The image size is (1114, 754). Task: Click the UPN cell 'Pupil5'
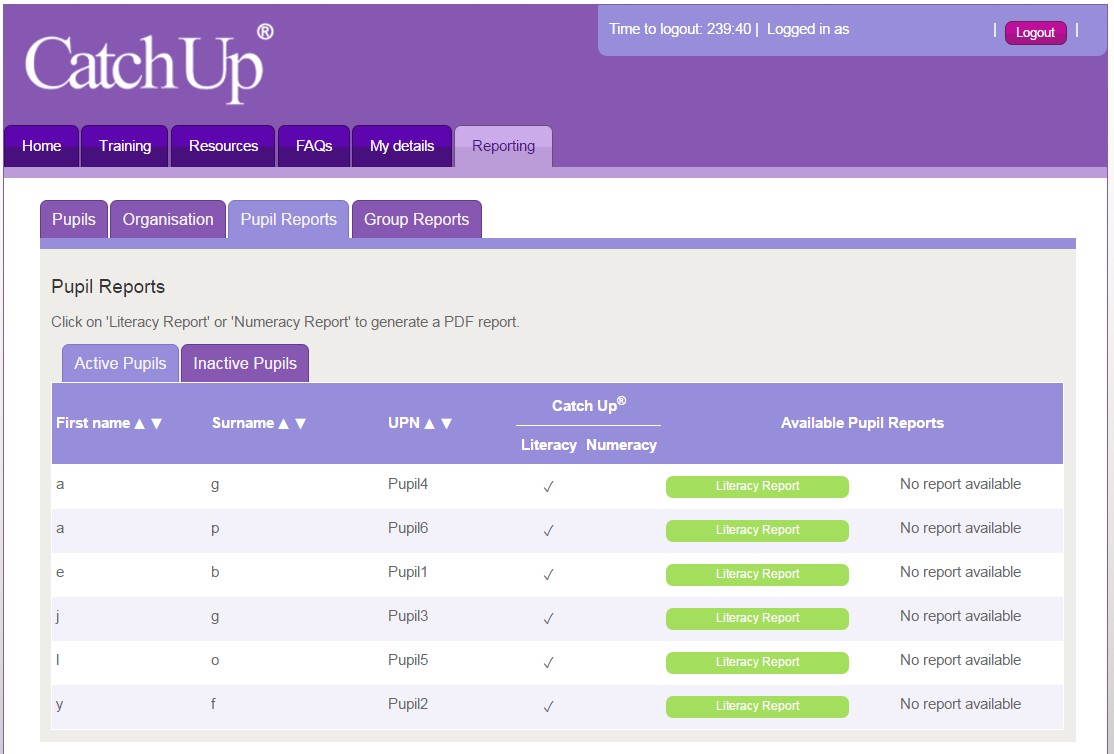click(x=408, y=660)
